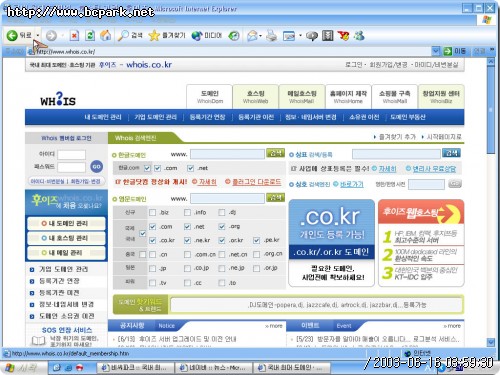Uncheck the .co.kr domain checkbox
500x375 pixels.
(152, 240)
